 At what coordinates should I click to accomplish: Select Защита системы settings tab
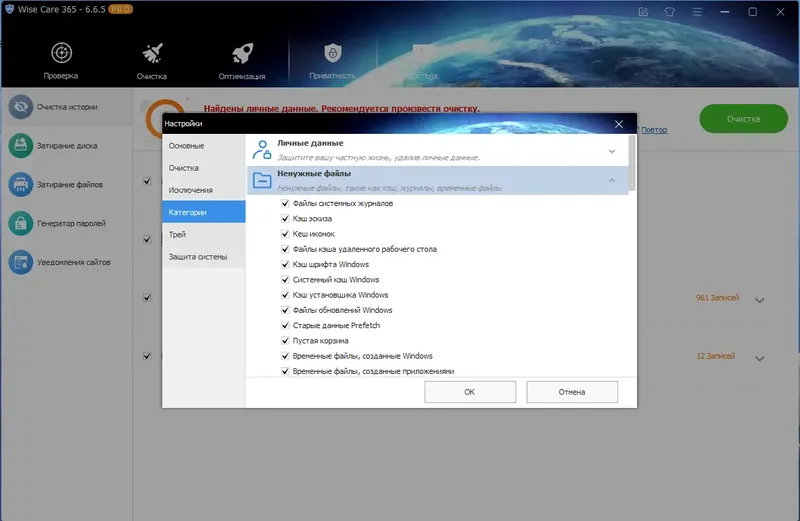(x=204, y=257)
